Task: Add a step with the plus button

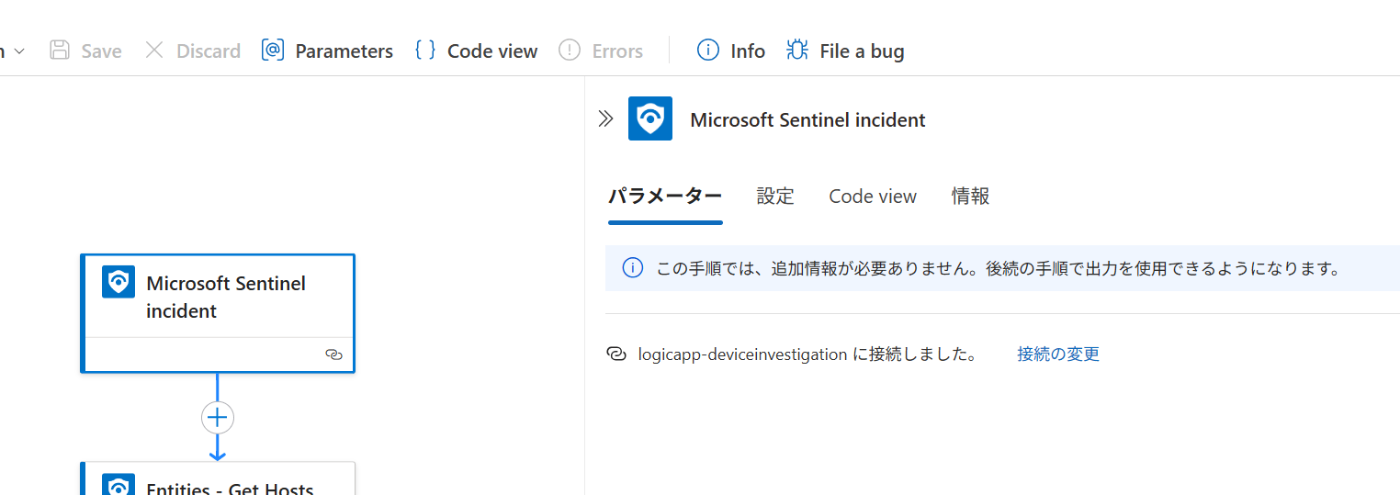Action: (x=217, y=417)
